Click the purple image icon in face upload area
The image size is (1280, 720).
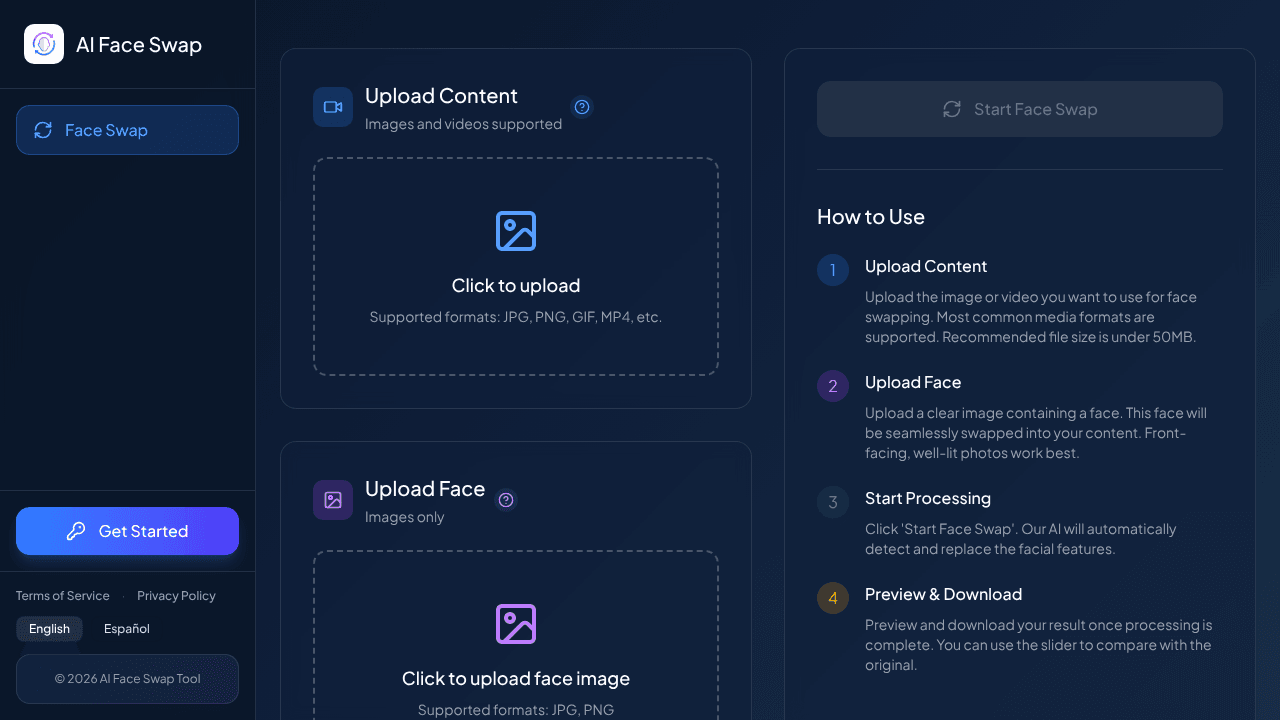point(516,624)
